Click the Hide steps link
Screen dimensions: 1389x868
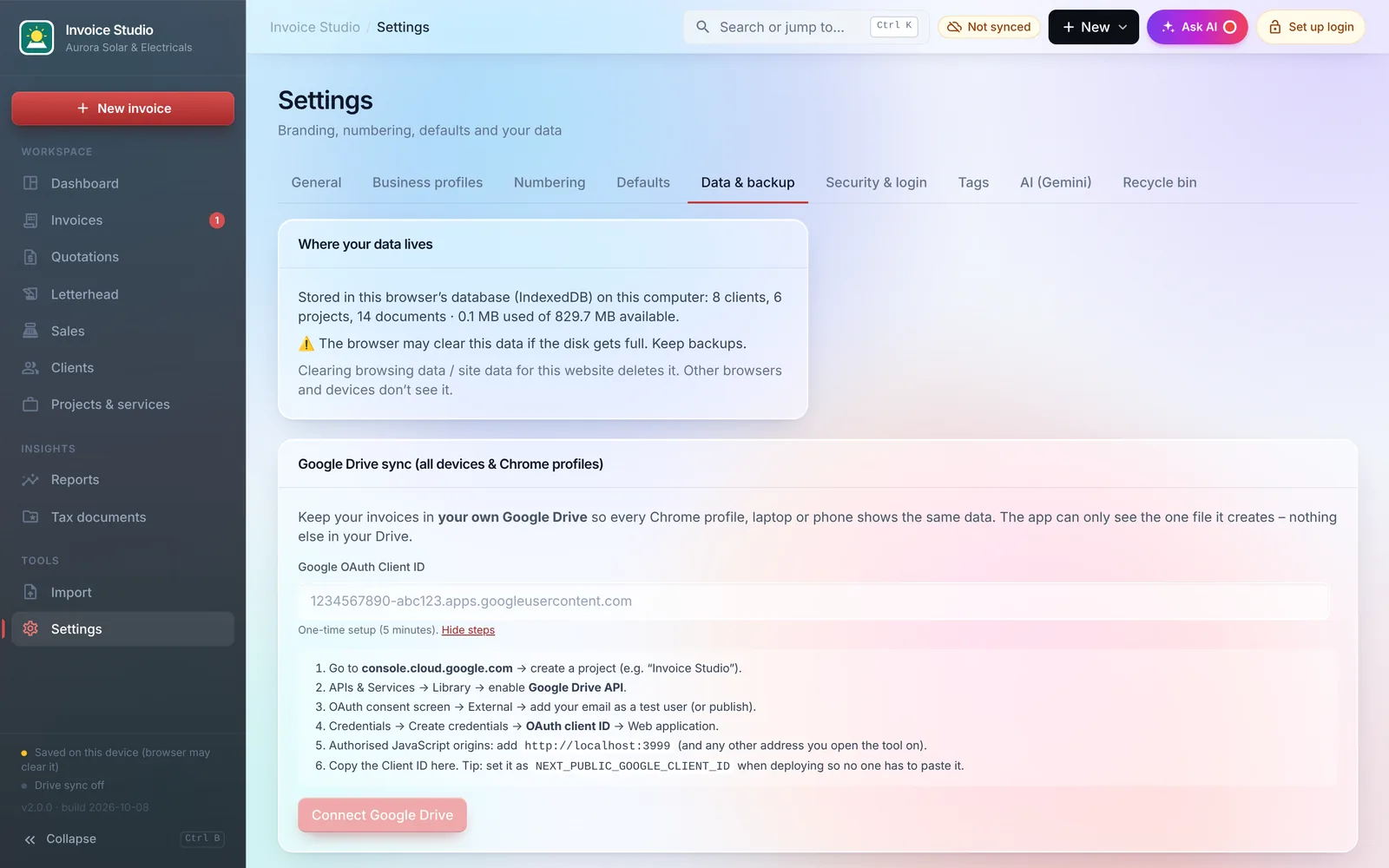[x=468, y=630]
